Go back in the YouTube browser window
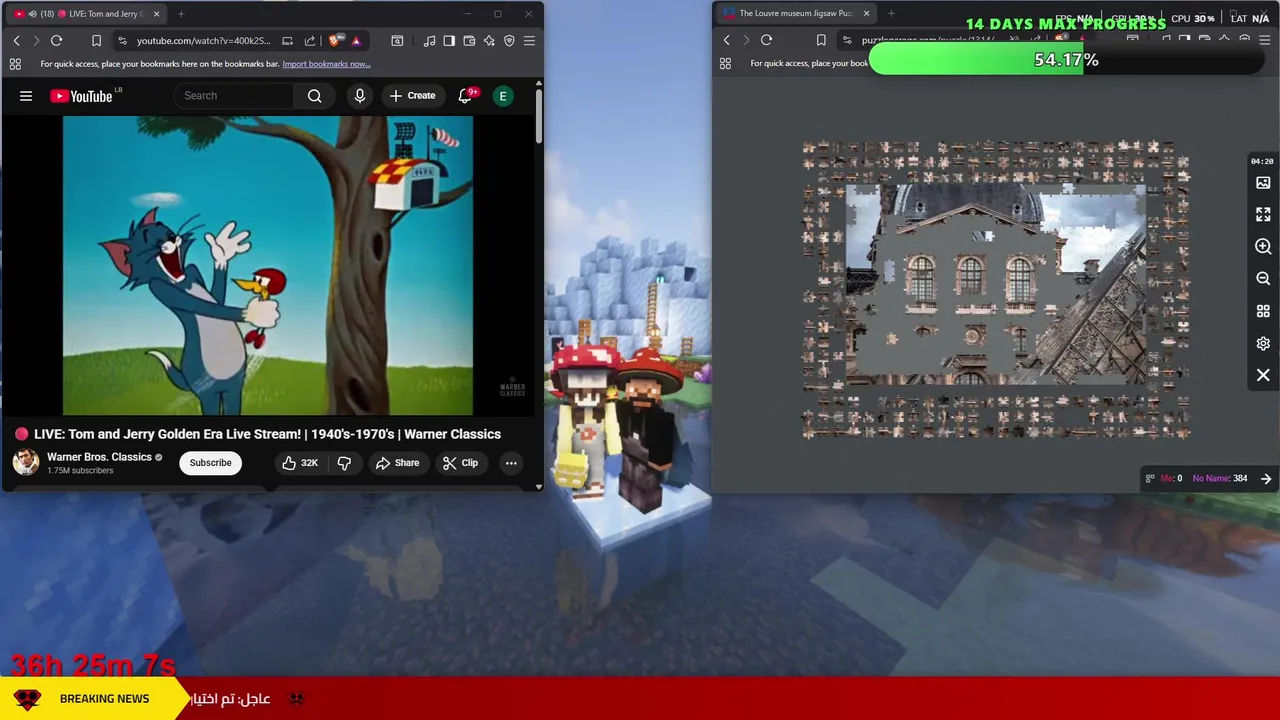The width and height of the screenshot is (1280, 720). coord(16,41)
